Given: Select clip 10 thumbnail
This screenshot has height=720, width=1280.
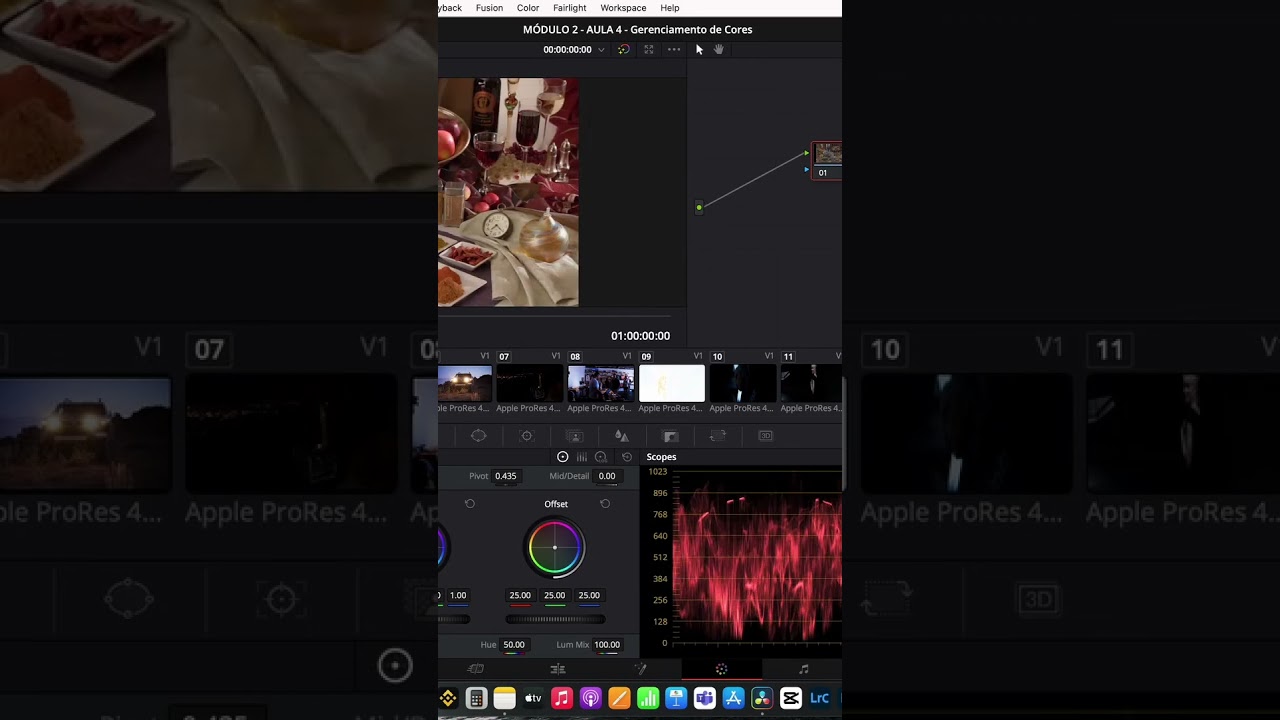Looking at the screenshot, I should coord(743,383).
